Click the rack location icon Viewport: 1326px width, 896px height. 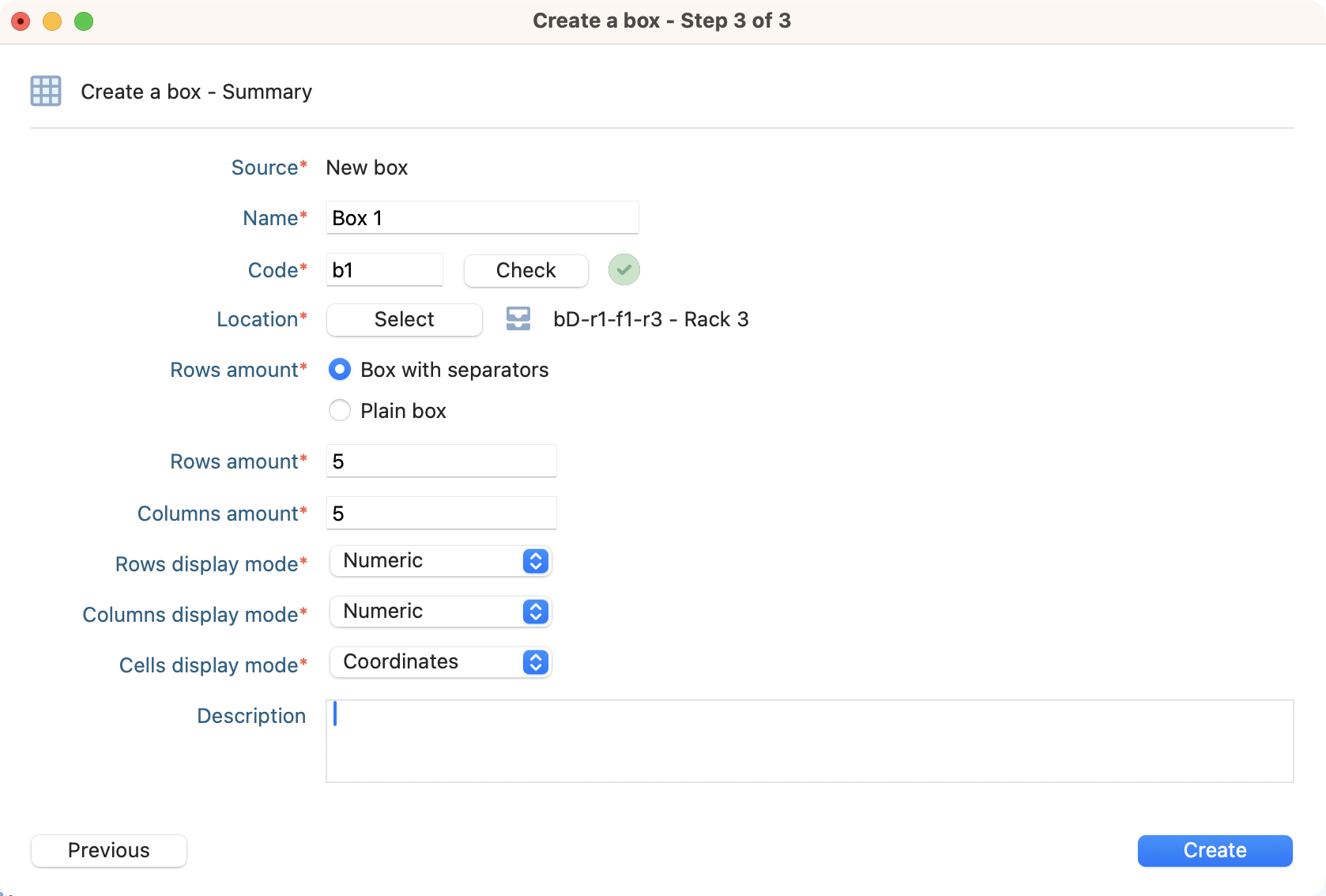click(518, 319)
